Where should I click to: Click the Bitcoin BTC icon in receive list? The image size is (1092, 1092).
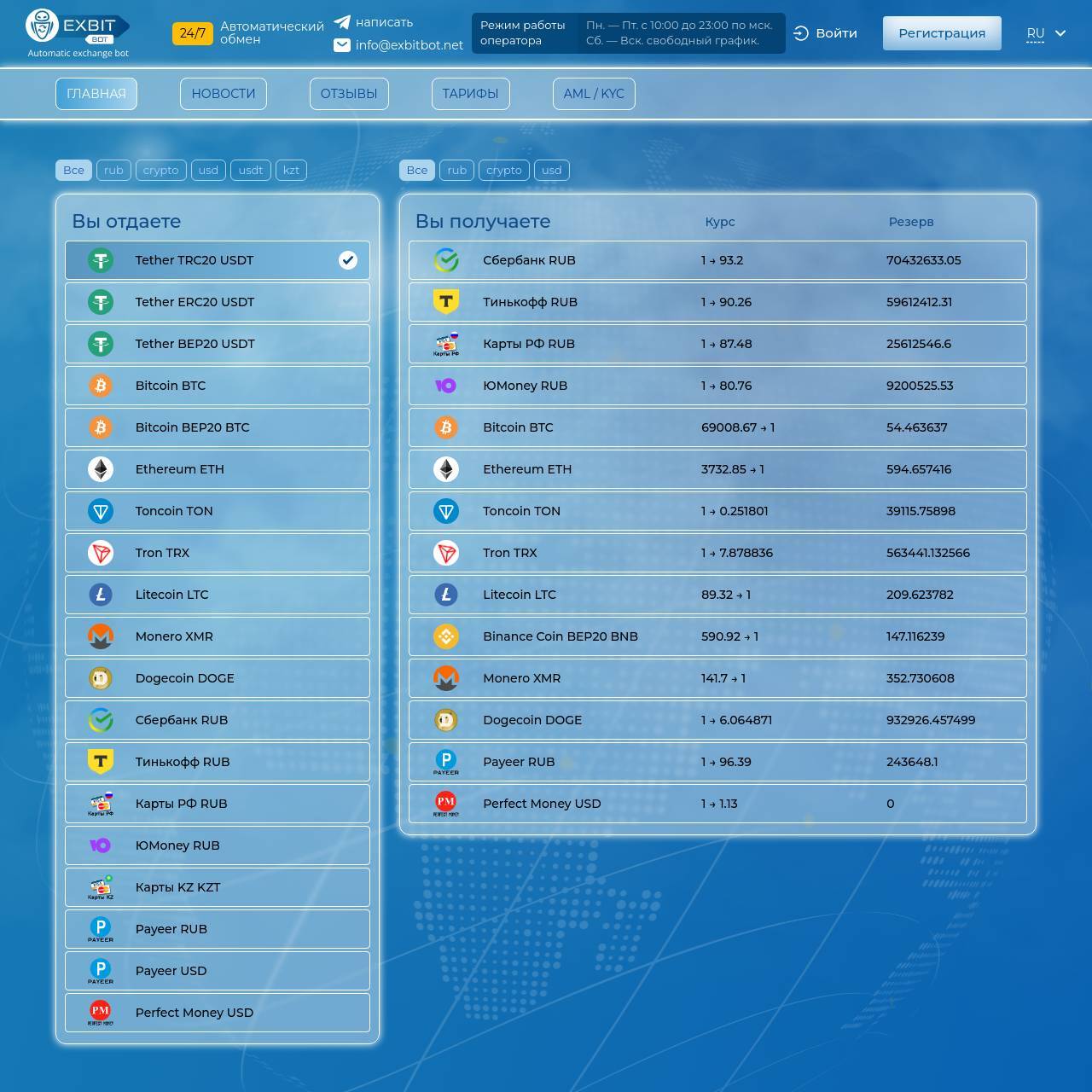coord(446,427)
